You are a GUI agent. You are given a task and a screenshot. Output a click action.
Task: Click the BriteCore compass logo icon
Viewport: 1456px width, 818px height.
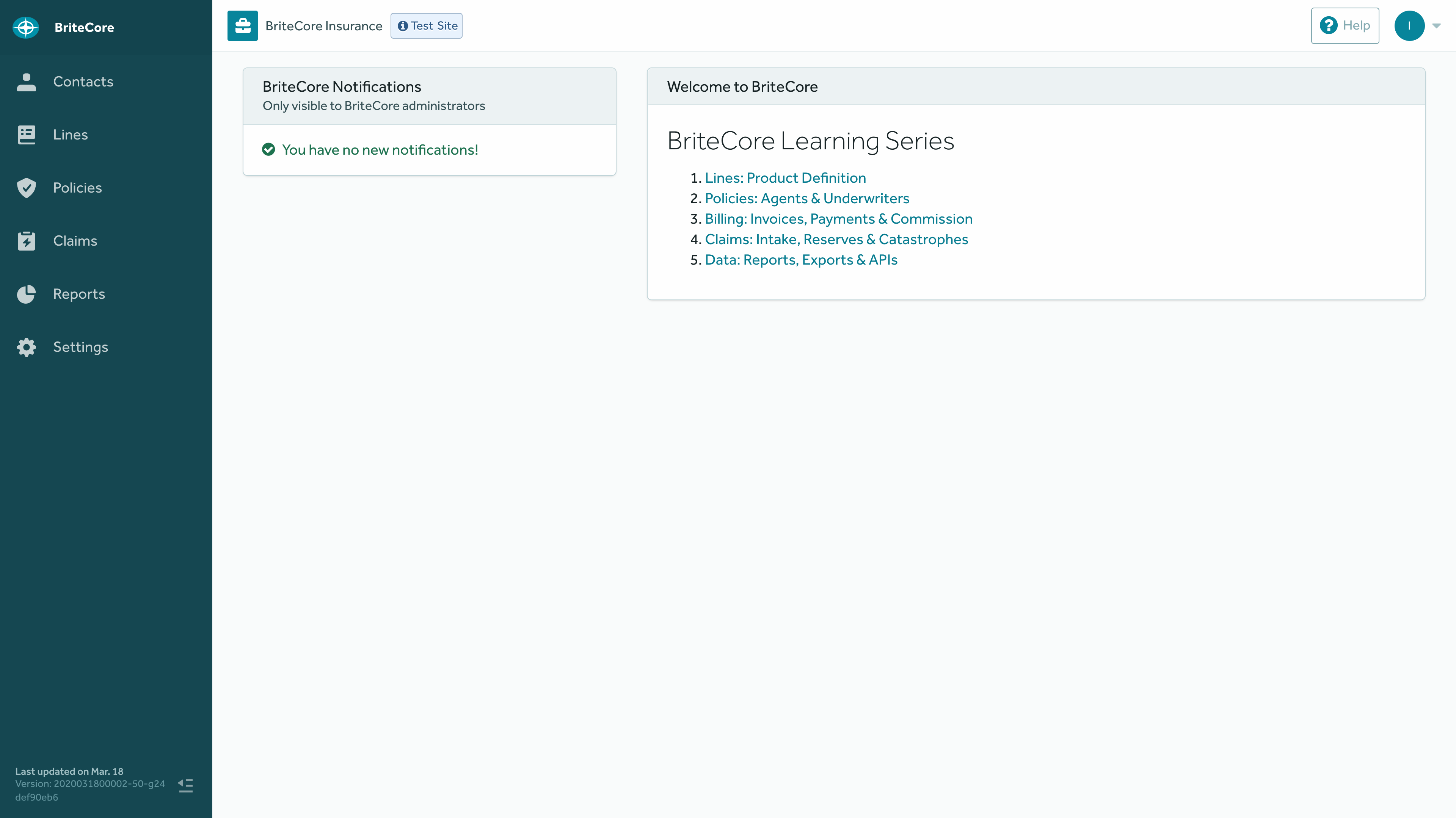click(26, 27)
